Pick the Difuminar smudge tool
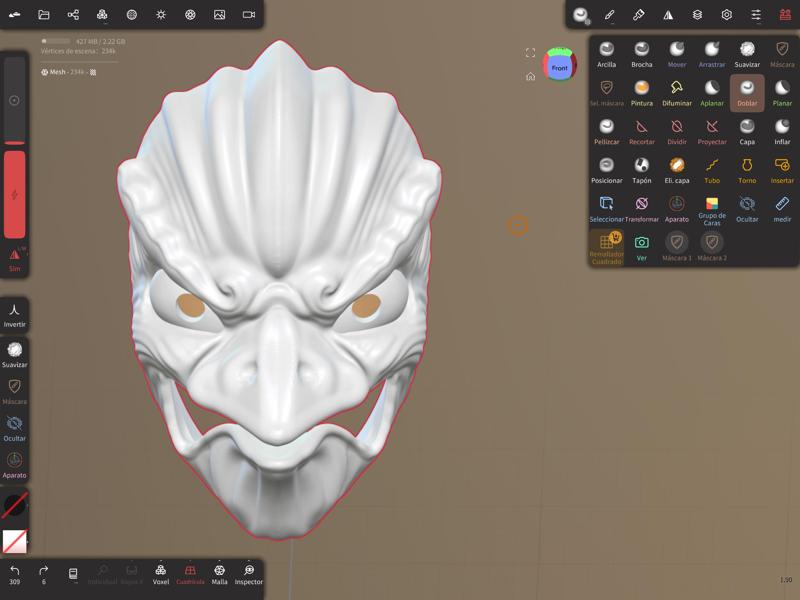Screen dimensions: 800x600 677,93
